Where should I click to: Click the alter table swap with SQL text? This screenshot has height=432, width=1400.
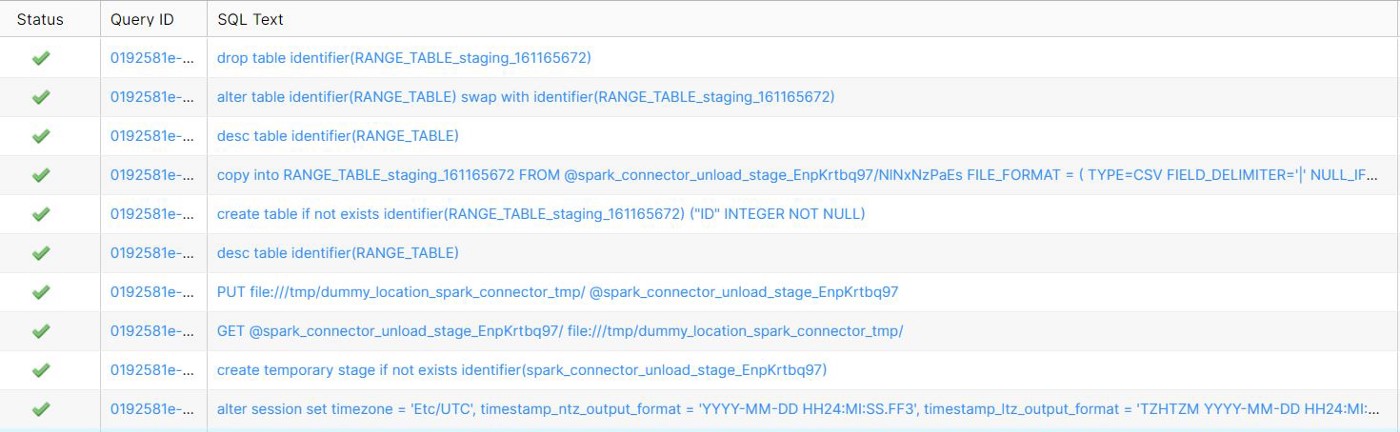tap(526, 97)
